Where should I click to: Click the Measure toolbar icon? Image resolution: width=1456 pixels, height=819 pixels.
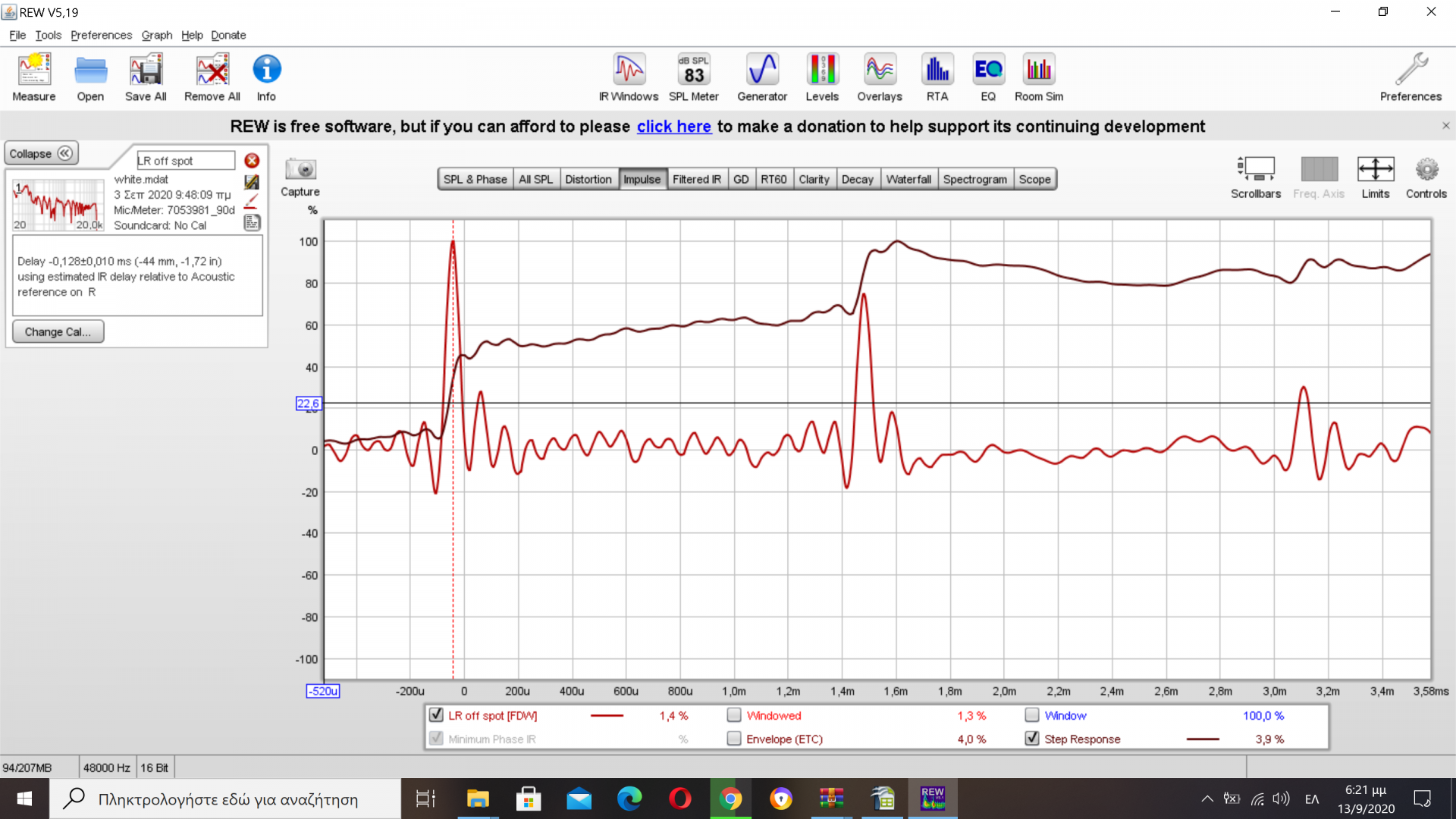pyautogui.click(x=34, y=77)
